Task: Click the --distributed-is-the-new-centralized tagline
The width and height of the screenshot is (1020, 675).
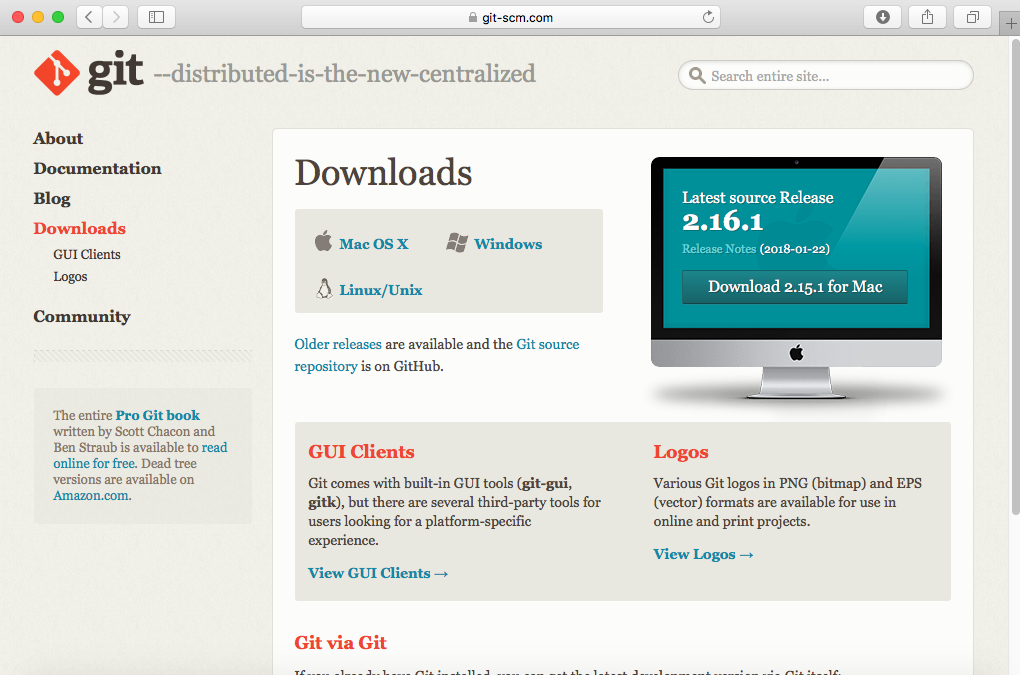Action: click(344, 73)
